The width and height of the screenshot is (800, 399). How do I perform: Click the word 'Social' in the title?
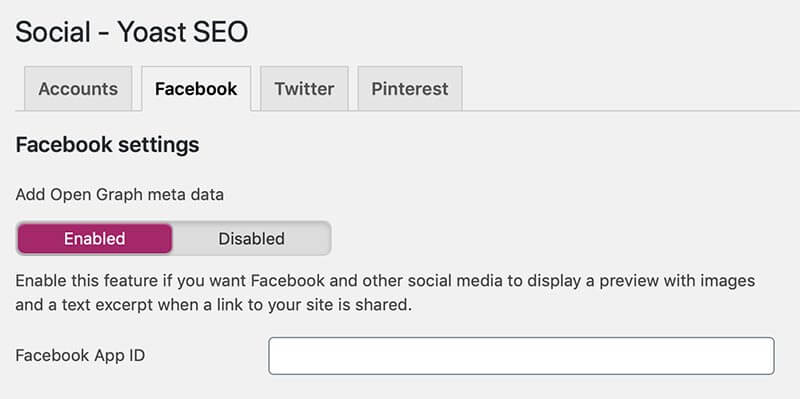pos(53,32)
